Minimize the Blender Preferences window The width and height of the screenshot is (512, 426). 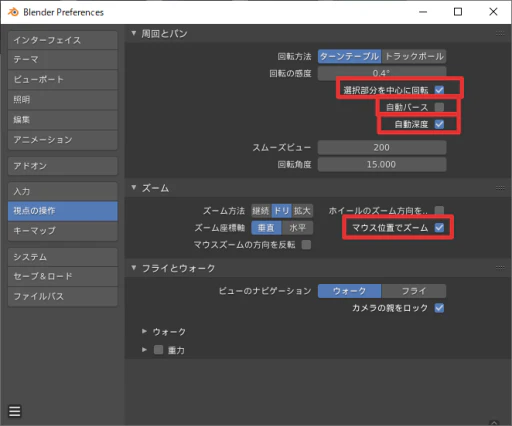(423, 12)
